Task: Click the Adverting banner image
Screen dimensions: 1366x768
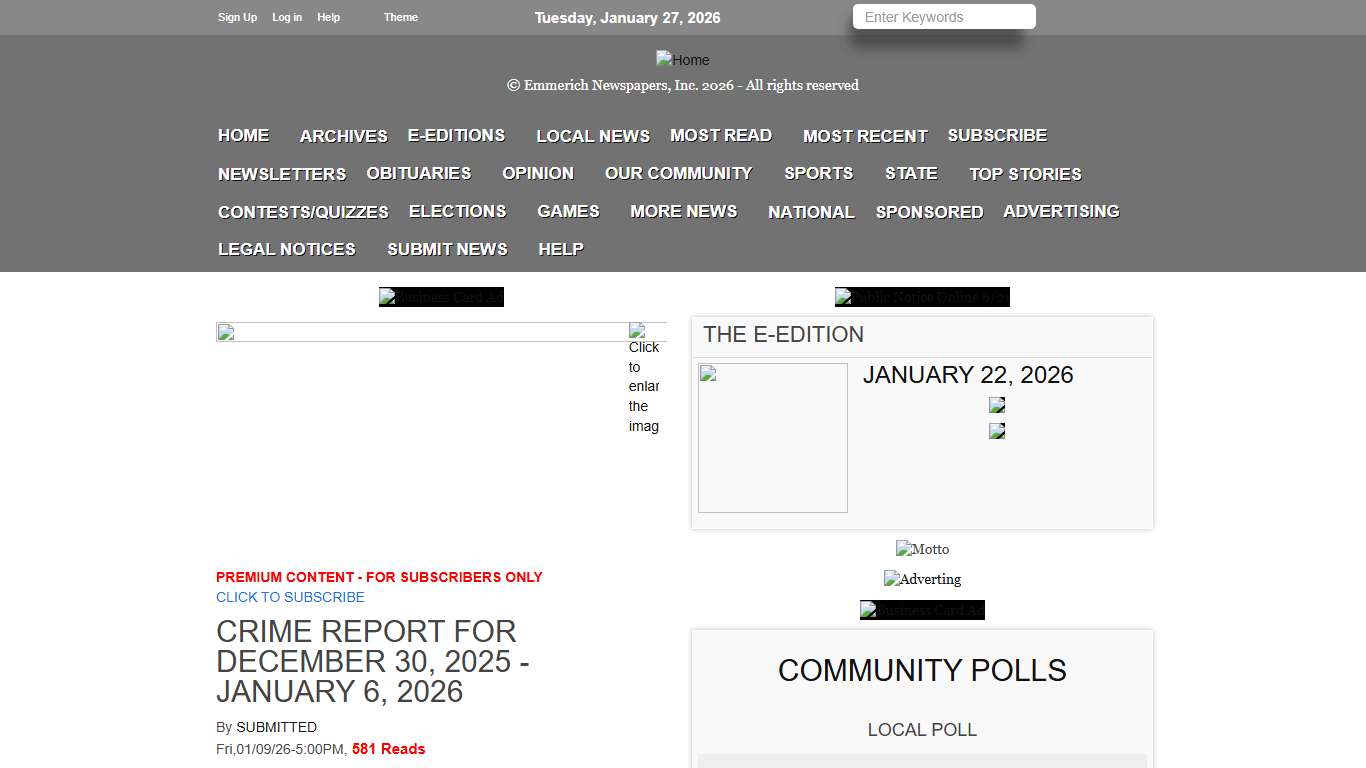Action: coord(922,579)
